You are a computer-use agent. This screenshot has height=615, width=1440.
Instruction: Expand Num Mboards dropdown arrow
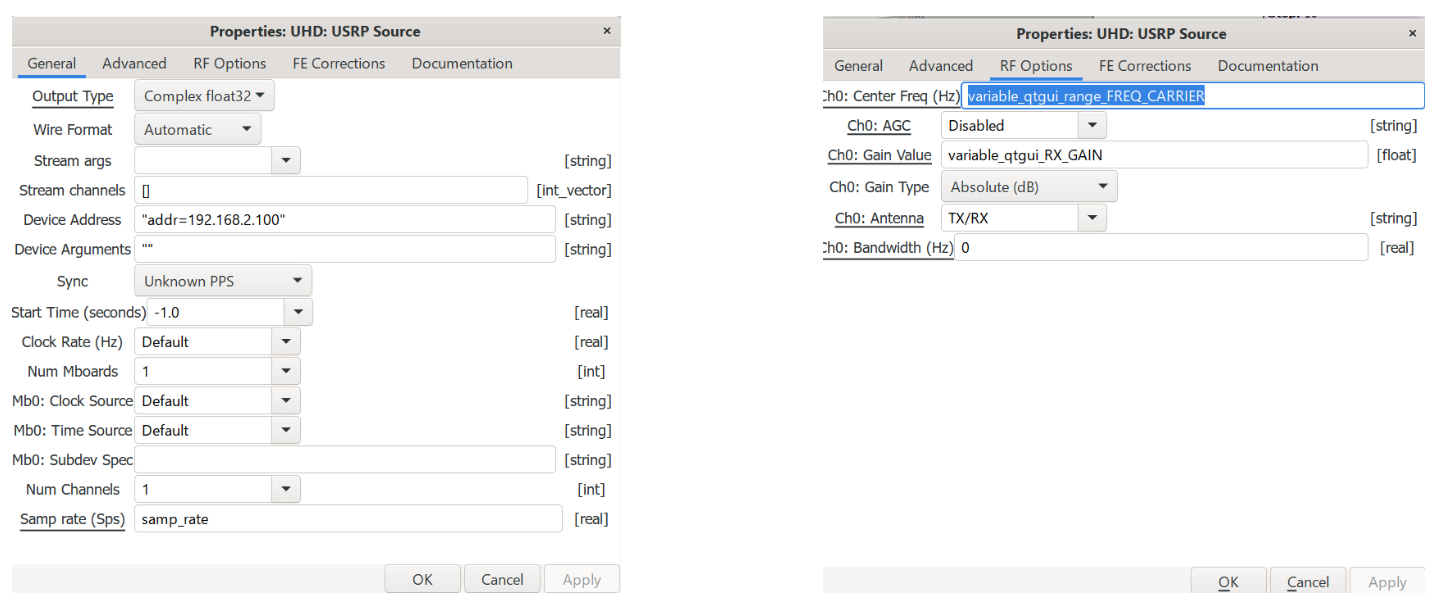point(286,371)
